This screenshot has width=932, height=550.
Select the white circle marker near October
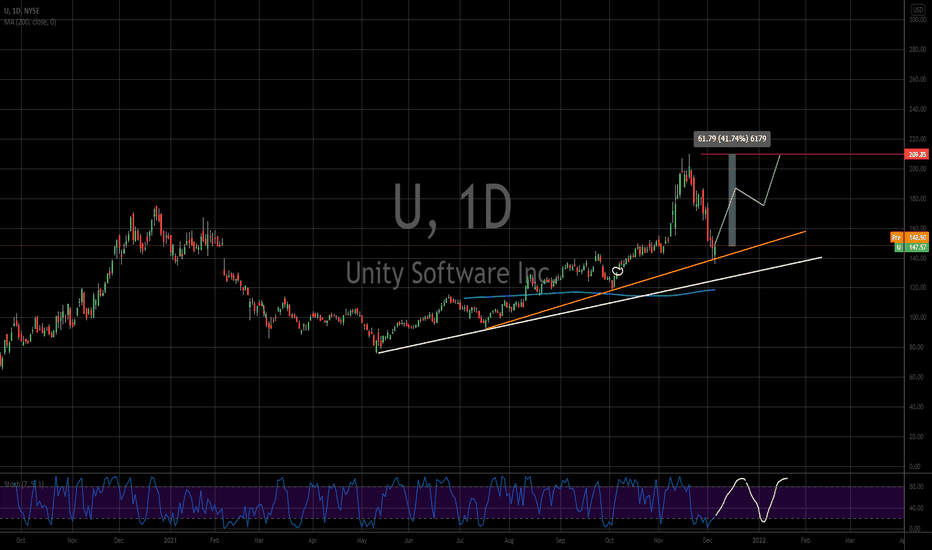click(617, 271)
